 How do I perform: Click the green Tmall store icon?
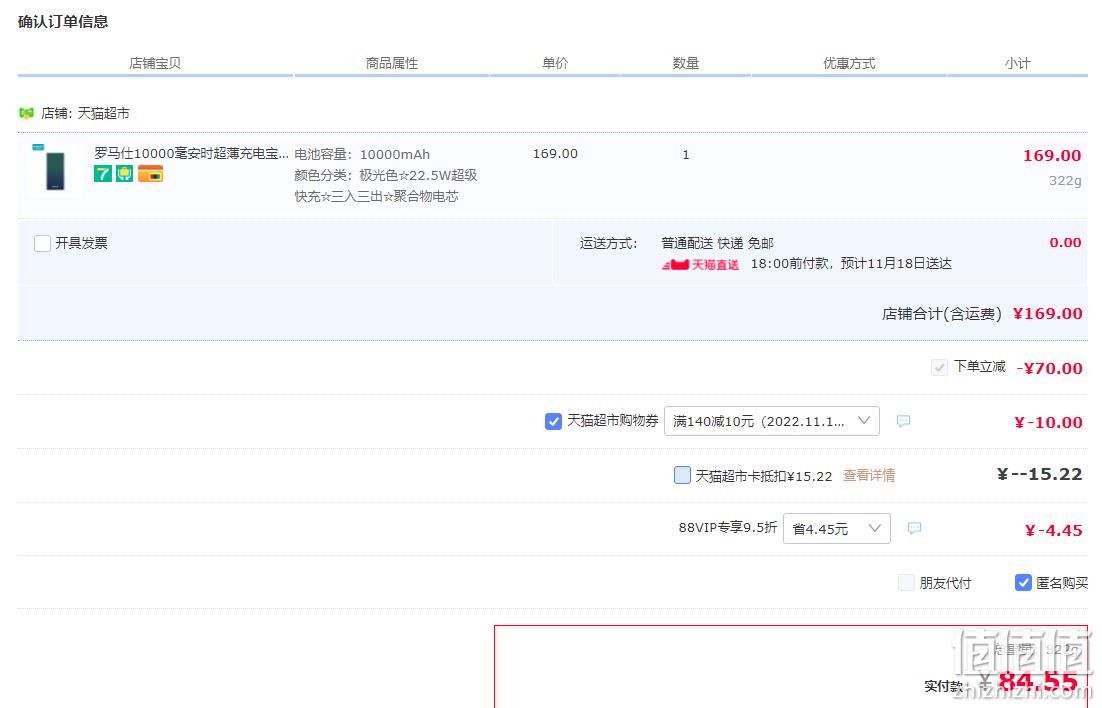[27, 113]
